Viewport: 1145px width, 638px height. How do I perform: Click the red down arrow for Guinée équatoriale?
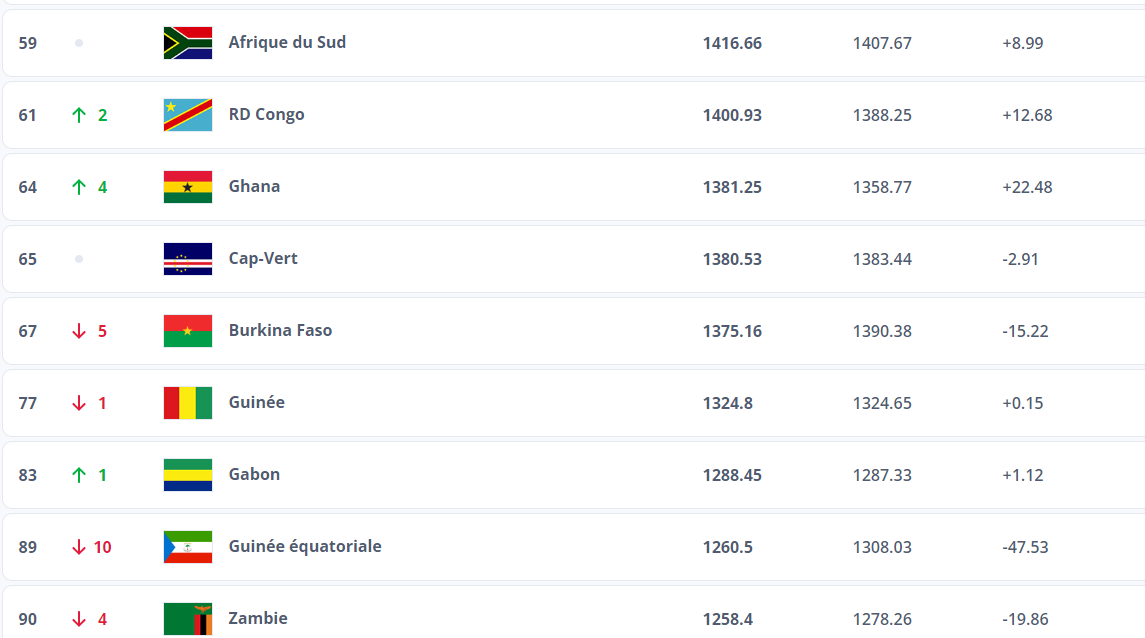tap(79, 547)
